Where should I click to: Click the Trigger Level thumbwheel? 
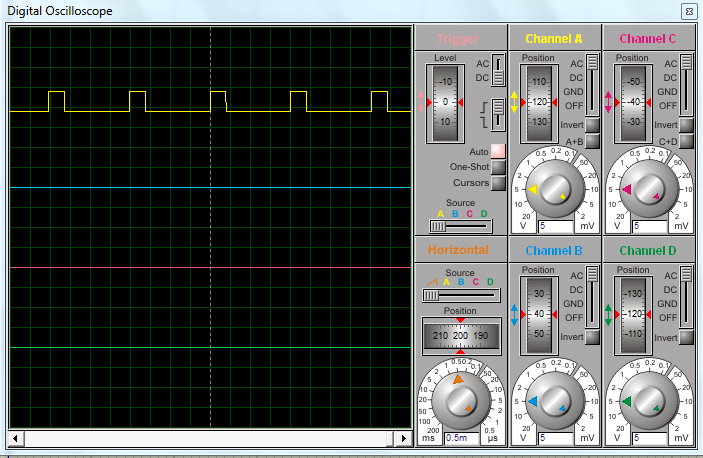pos(445,104)
